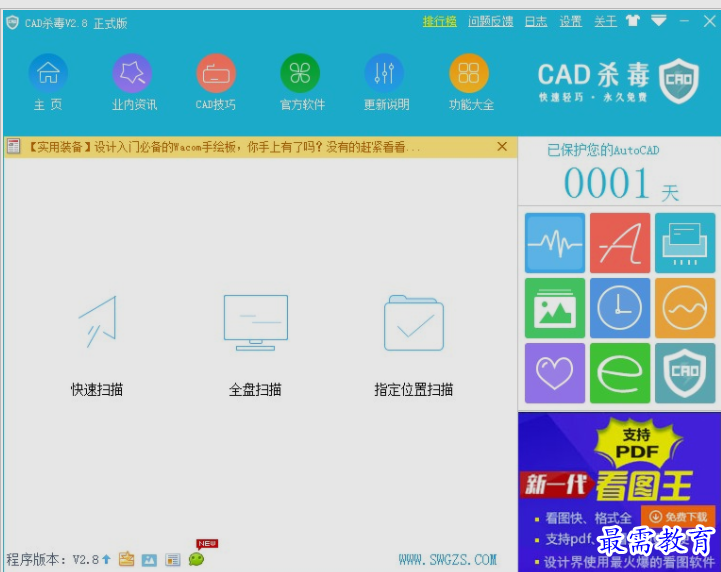Open the title bar dropdown arrow menu
The image size is (721, 572).
point(659,21)
